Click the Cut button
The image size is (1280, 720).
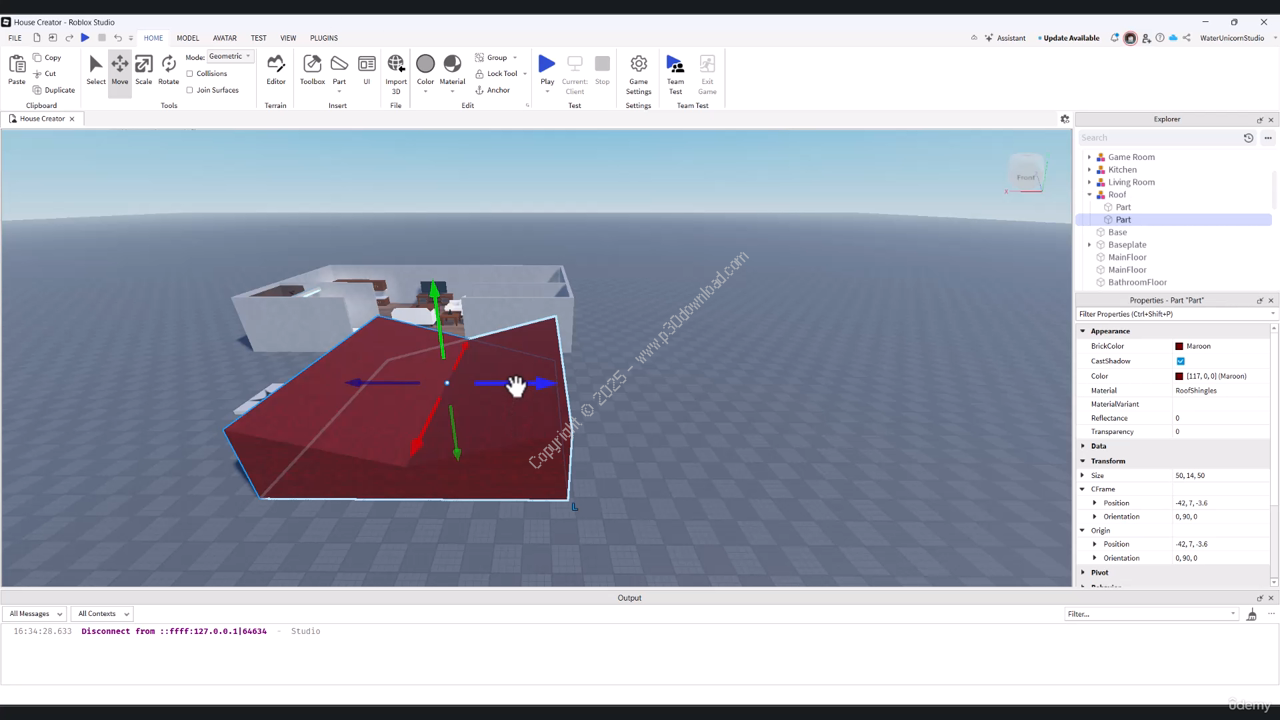point(45,74)
